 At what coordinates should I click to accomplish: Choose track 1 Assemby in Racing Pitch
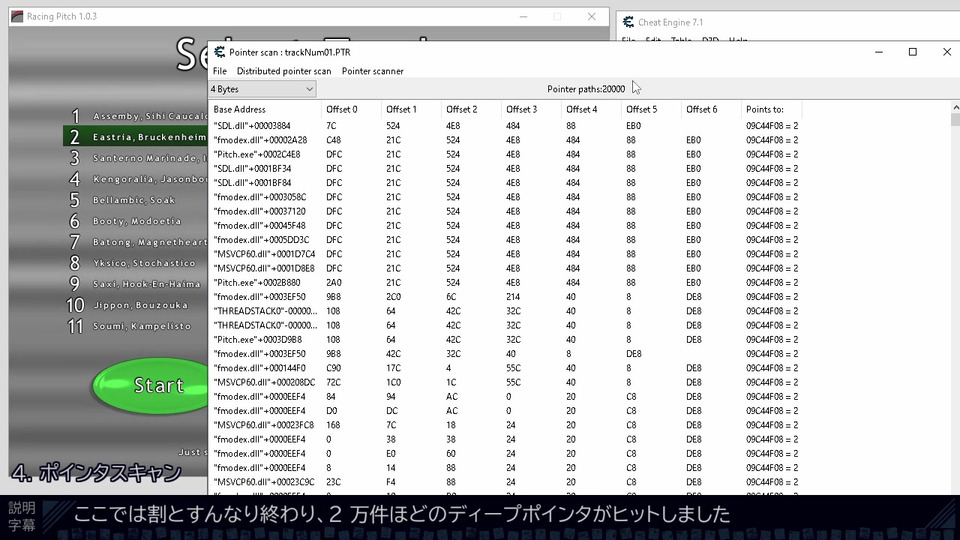(136, 116)
